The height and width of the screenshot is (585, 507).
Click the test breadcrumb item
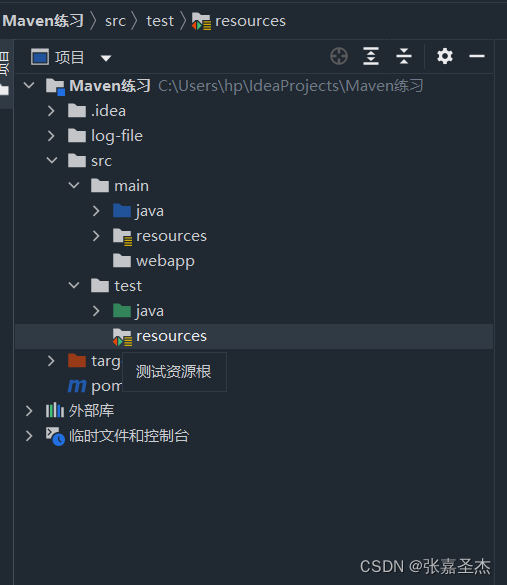(160, 21)
